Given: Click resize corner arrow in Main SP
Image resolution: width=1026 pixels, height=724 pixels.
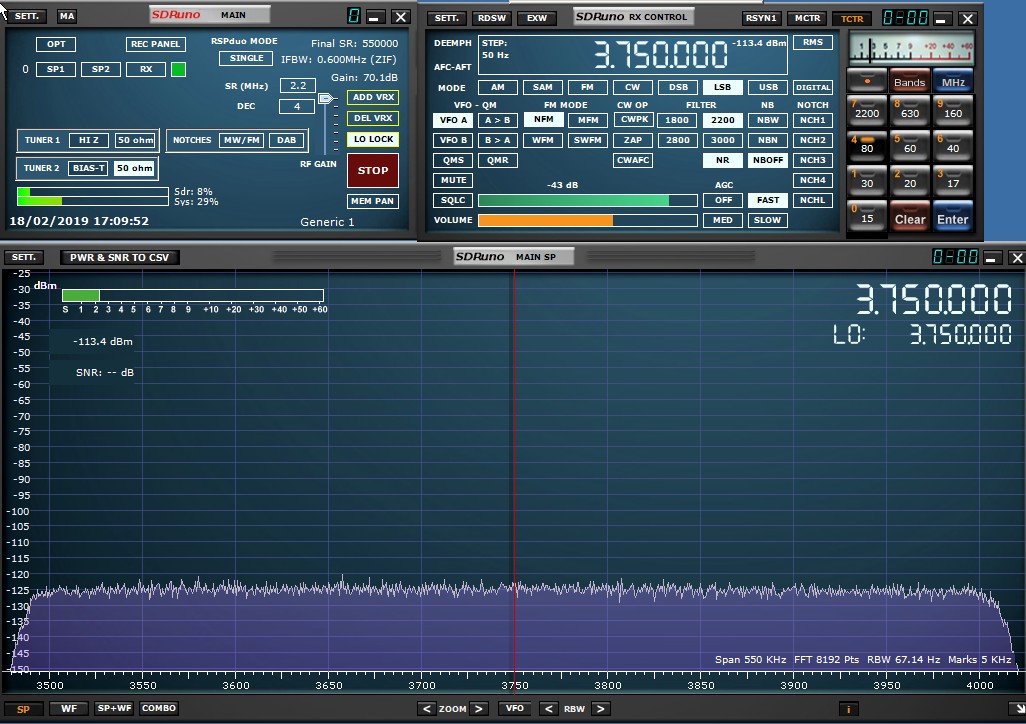Looking at the screenshot, I should (x=1017, y=709).
